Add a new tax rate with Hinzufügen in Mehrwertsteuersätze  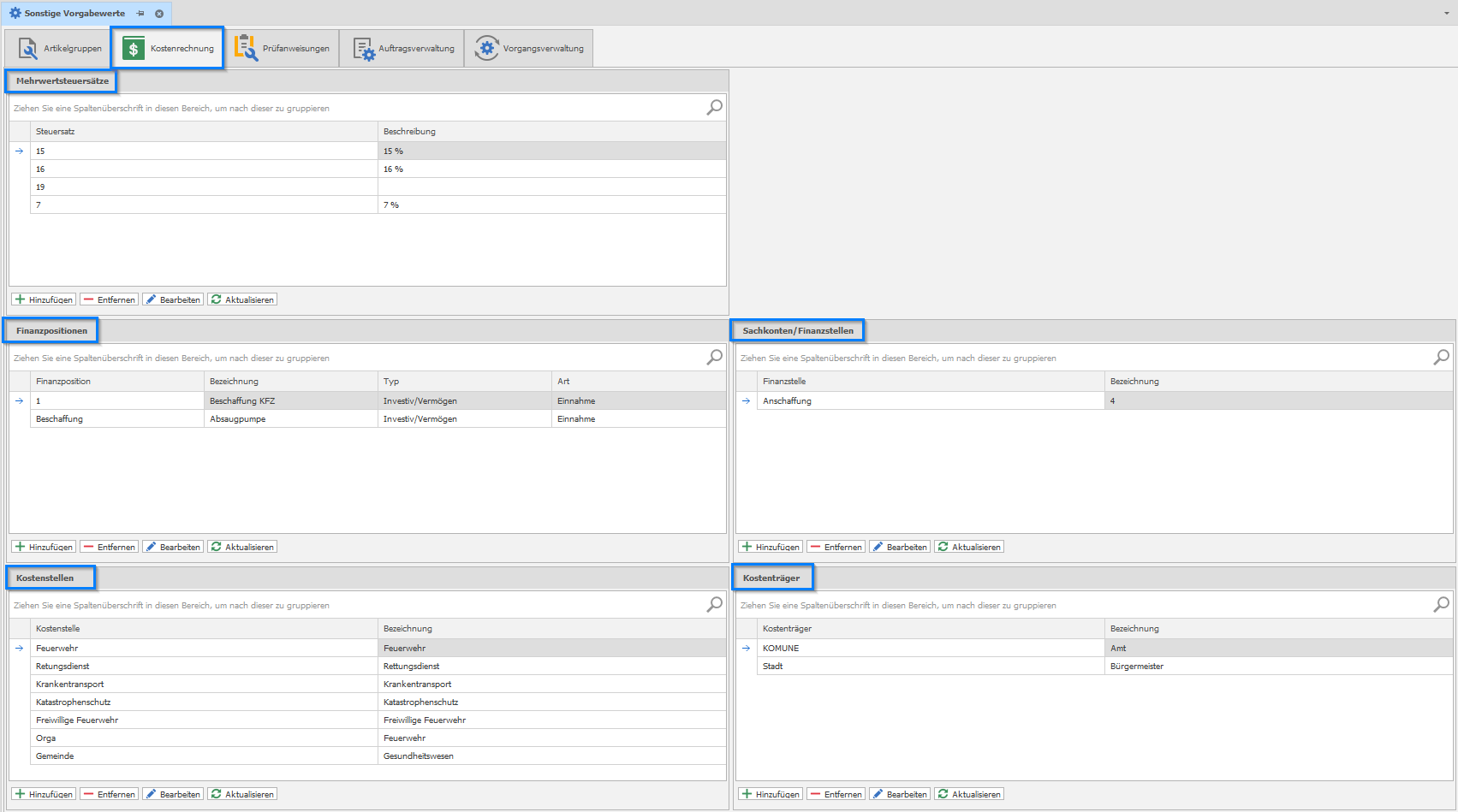tap(44, 299)
